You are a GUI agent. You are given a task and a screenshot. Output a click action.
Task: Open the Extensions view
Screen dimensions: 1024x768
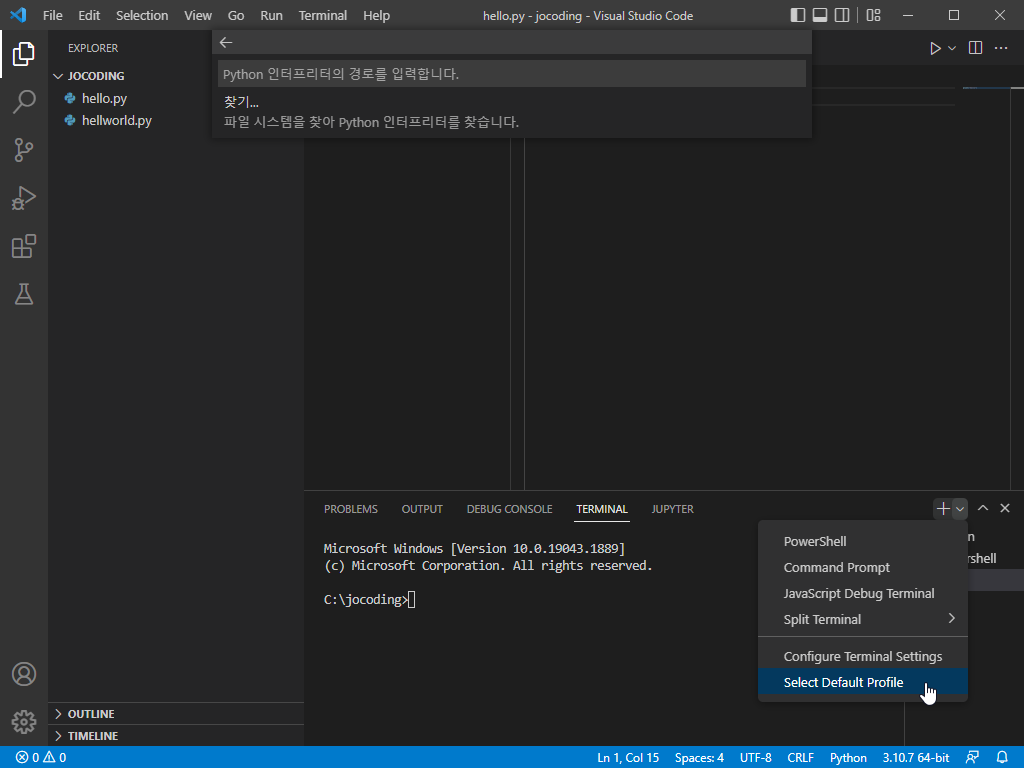click(24, 246)
